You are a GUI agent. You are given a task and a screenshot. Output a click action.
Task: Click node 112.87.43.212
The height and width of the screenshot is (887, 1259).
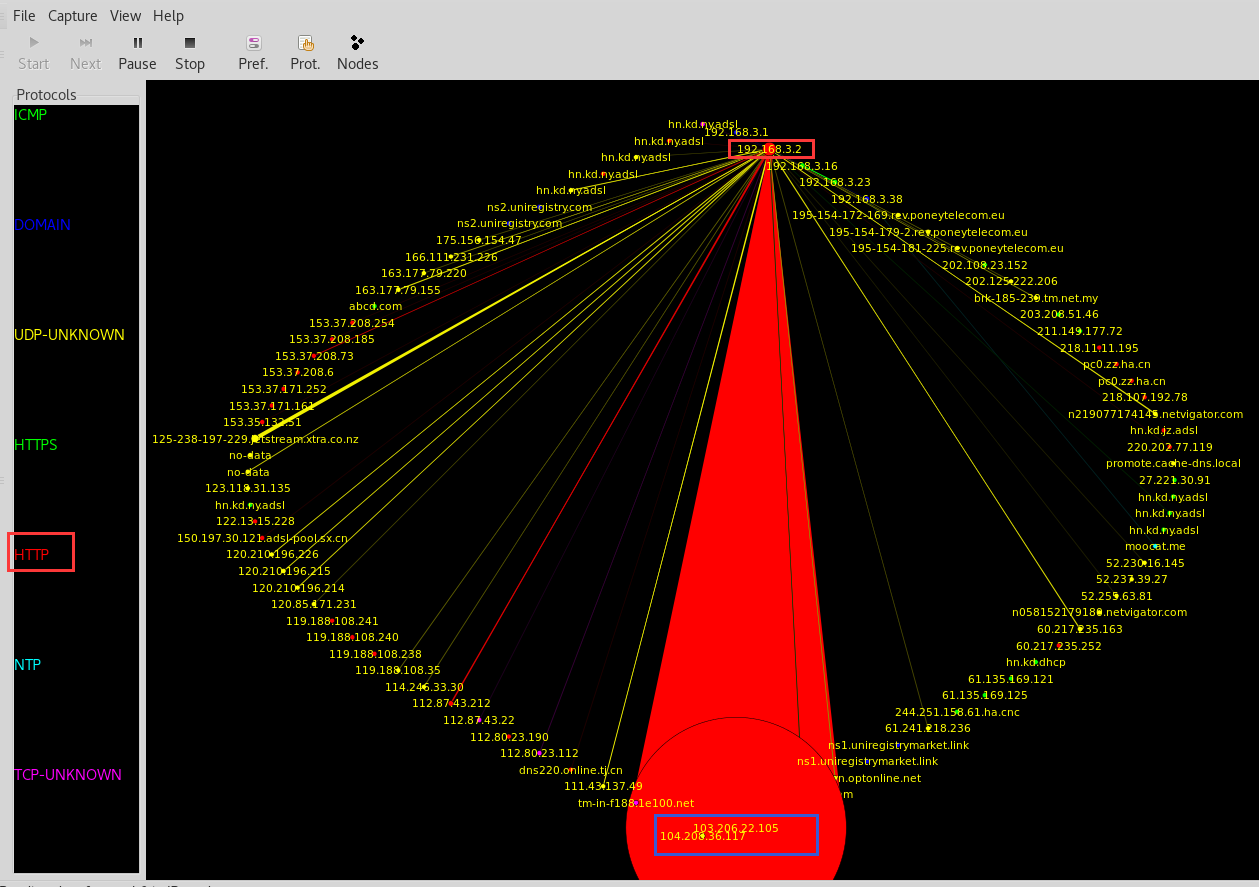(x=451, y=703)
